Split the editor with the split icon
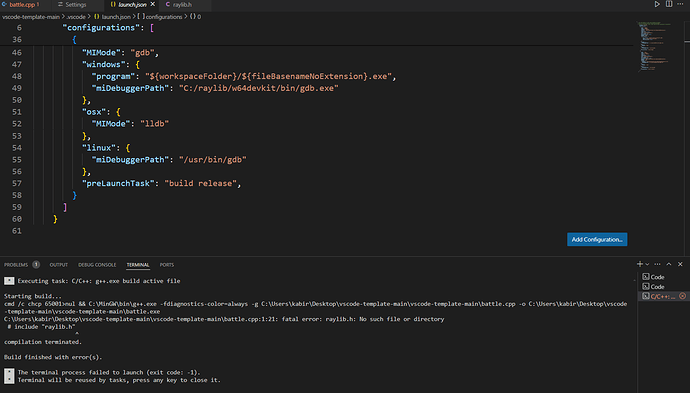This screenshot has width=690, height=393. (x=669, y=4)
